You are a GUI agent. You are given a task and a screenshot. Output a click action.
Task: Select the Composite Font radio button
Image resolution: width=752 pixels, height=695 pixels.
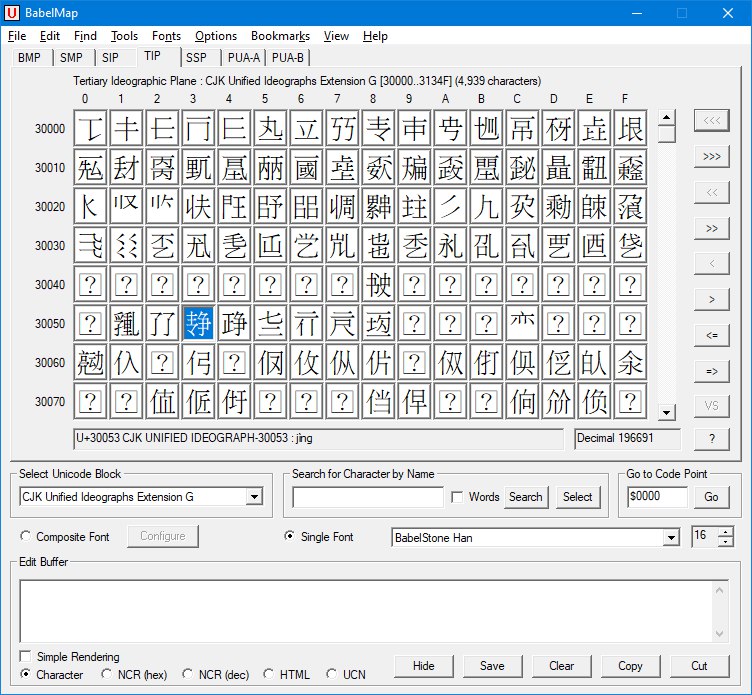(x=26, y=537)
